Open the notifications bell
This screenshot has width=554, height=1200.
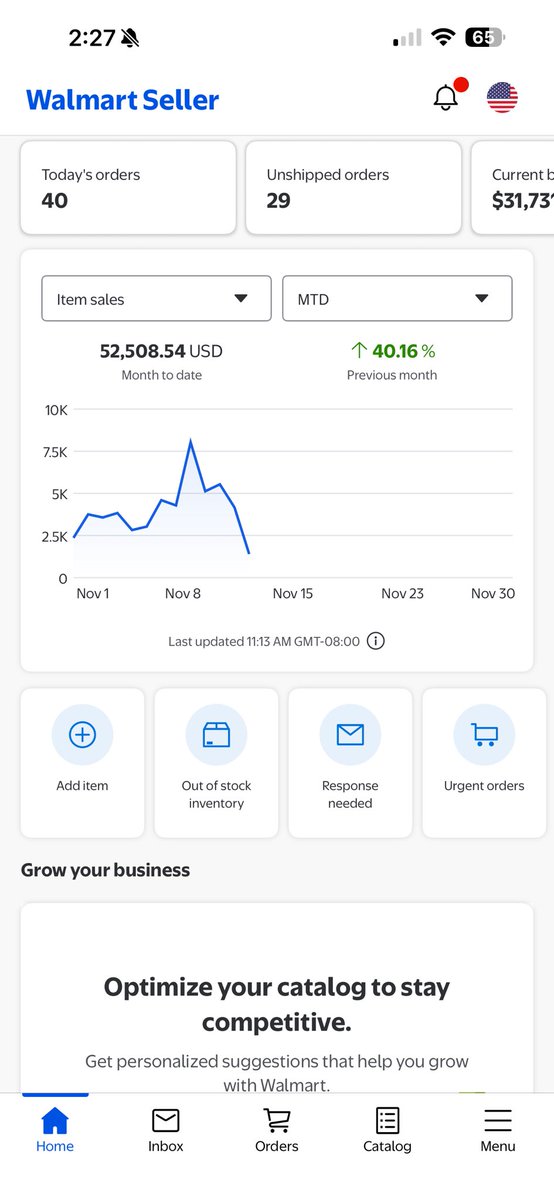pos(446,98)
